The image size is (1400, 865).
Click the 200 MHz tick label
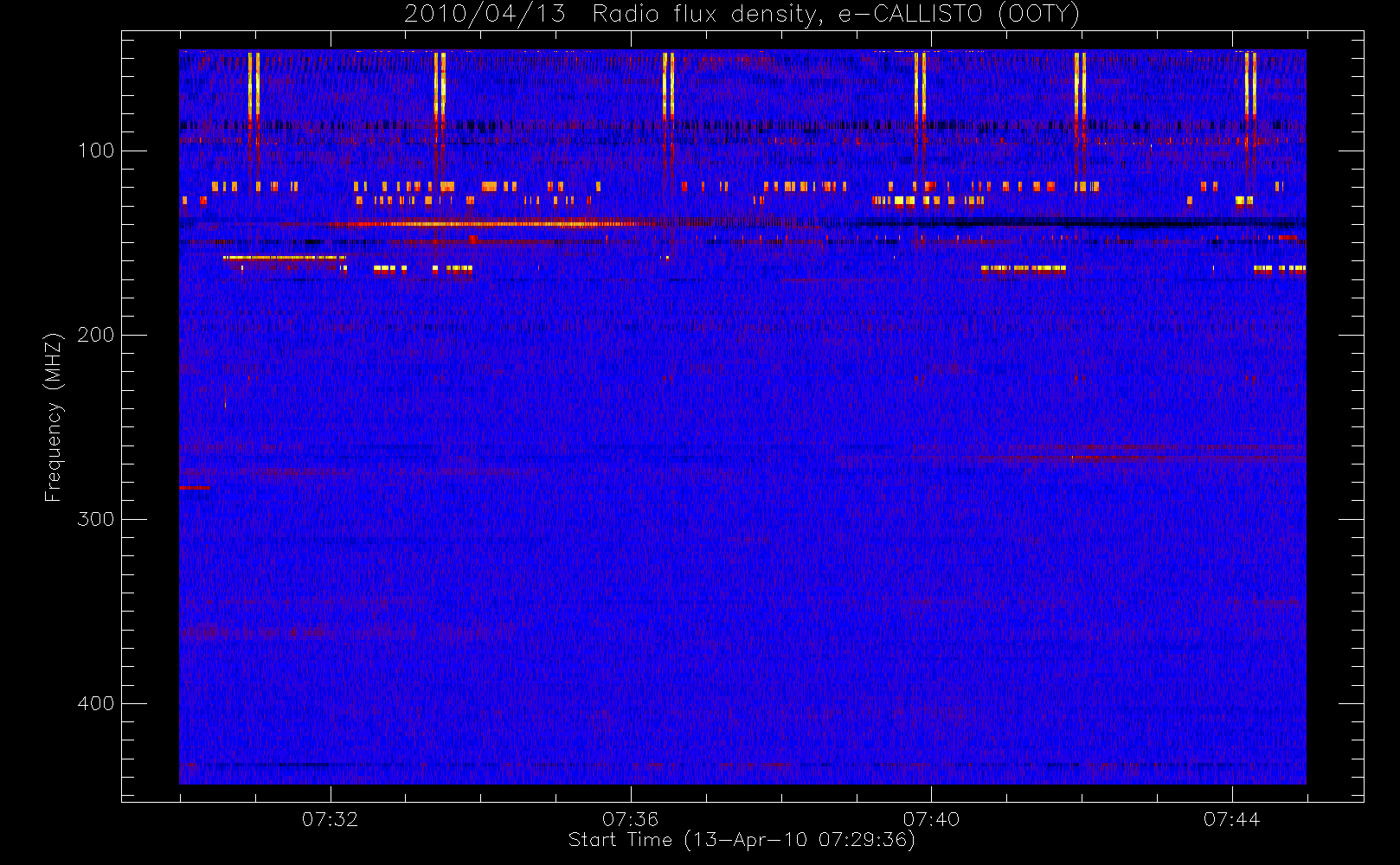(x=96, y=335)
